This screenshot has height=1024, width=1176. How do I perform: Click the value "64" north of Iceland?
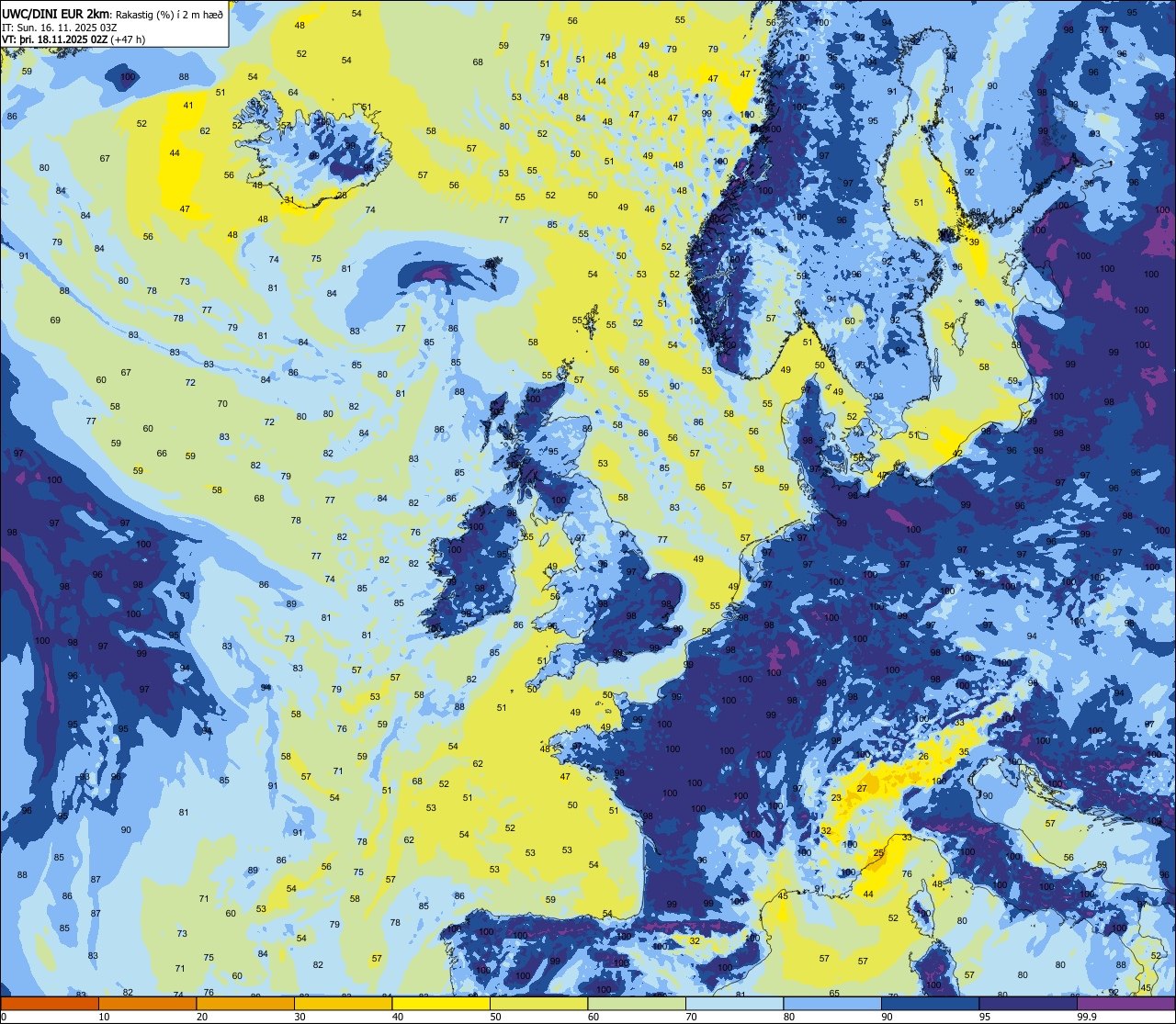[x=293, y=93]
